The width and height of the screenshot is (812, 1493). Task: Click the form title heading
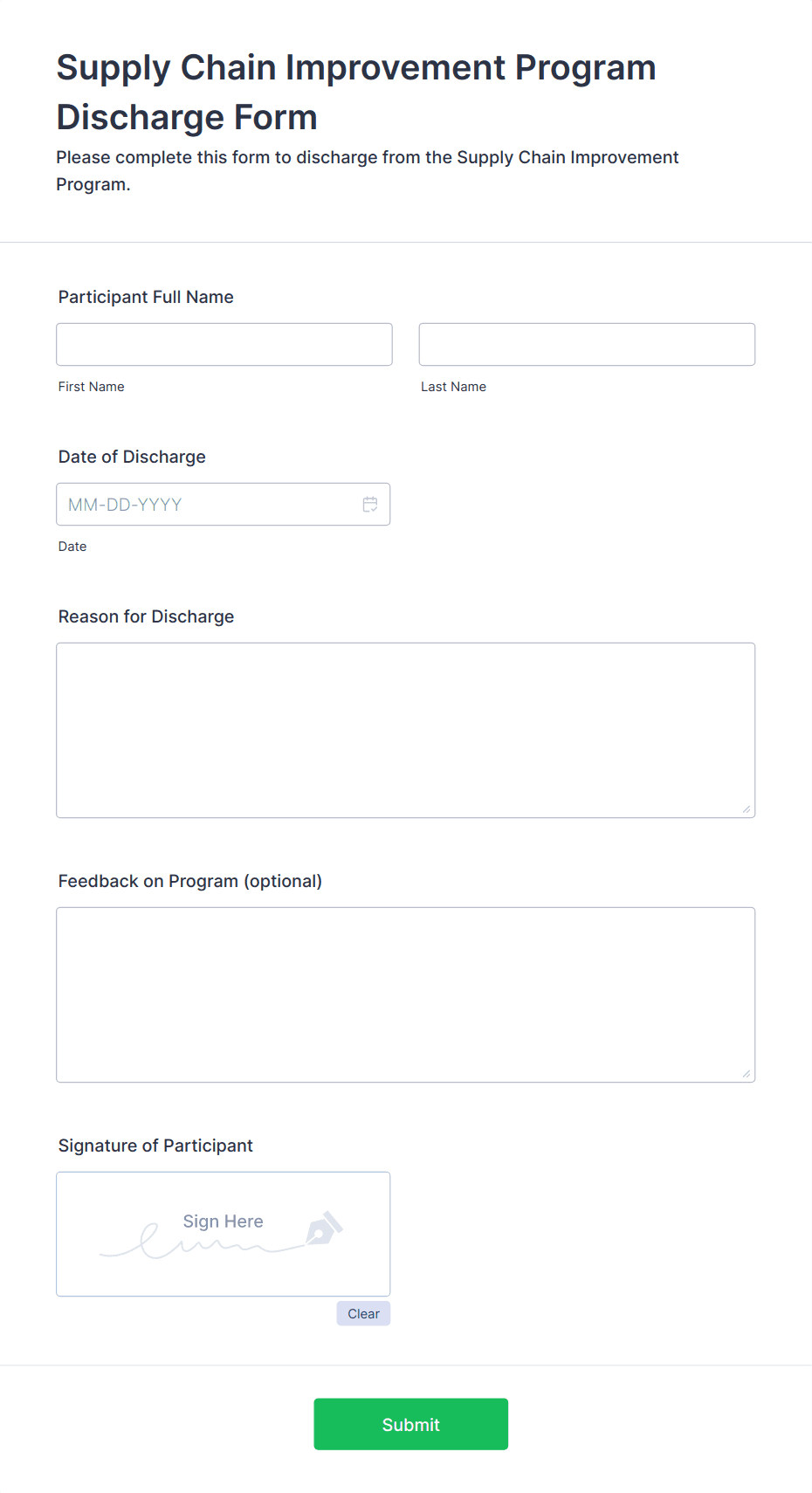point(356,92)
